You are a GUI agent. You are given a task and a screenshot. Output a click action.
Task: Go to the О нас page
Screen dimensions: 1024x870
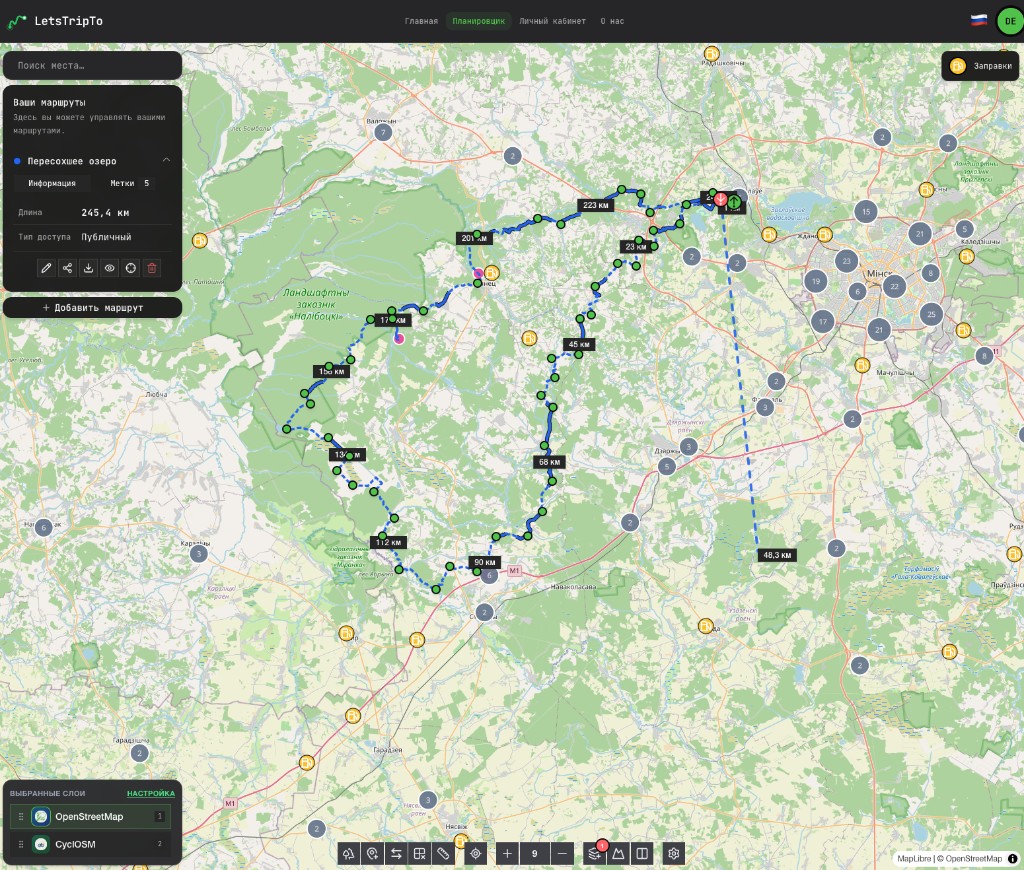[x=612, y=21]
